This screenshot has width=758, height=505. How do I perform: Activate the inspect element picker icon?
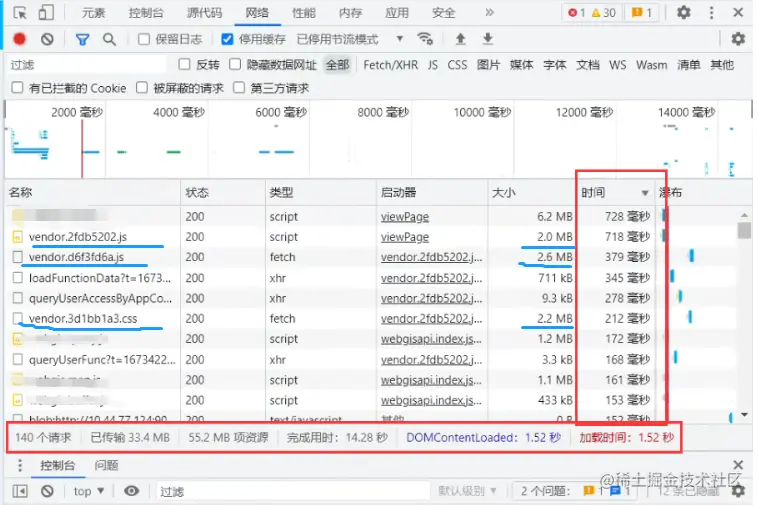coord(20,13)
